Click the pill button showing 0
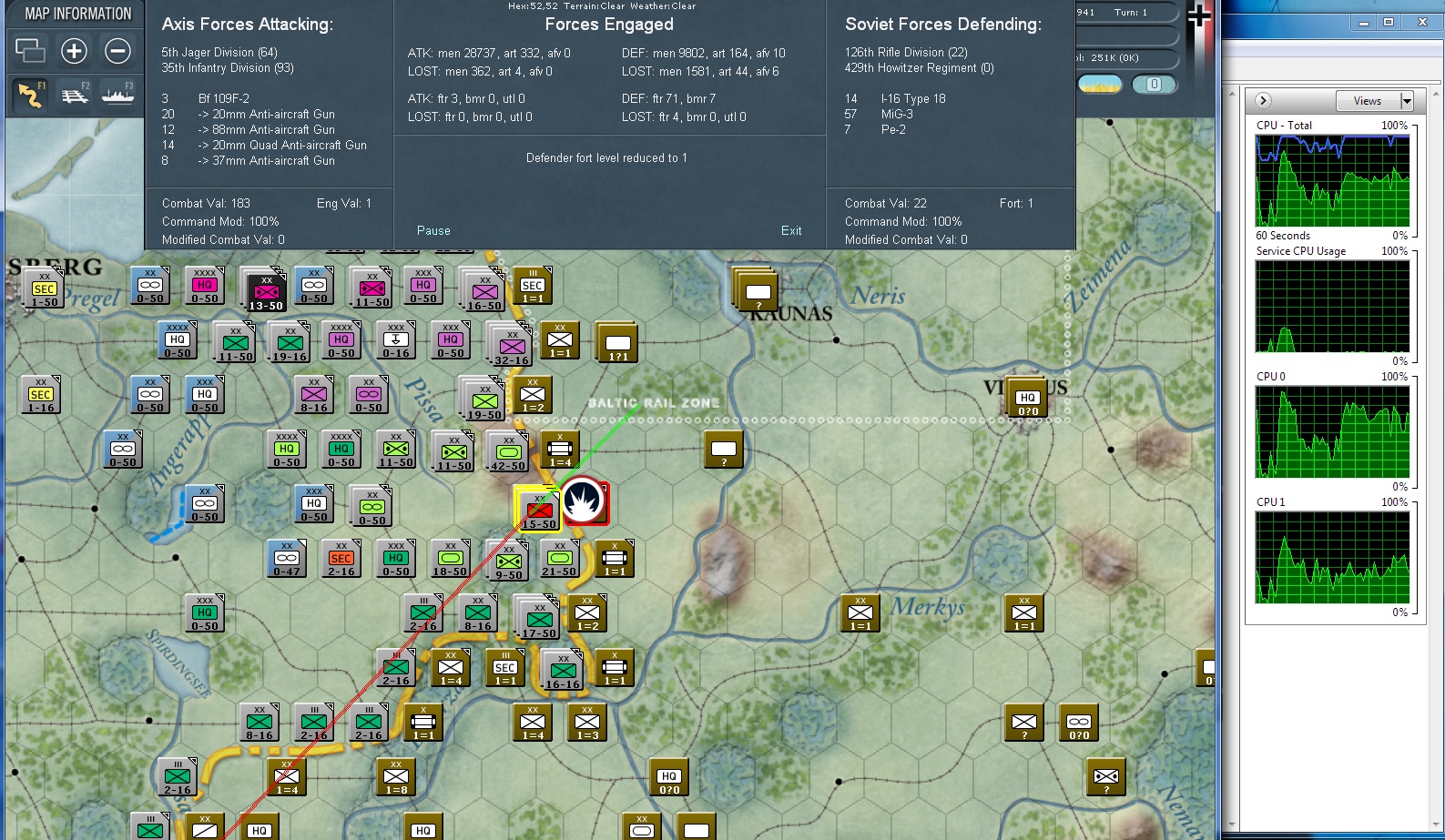 coord(1154,85)
